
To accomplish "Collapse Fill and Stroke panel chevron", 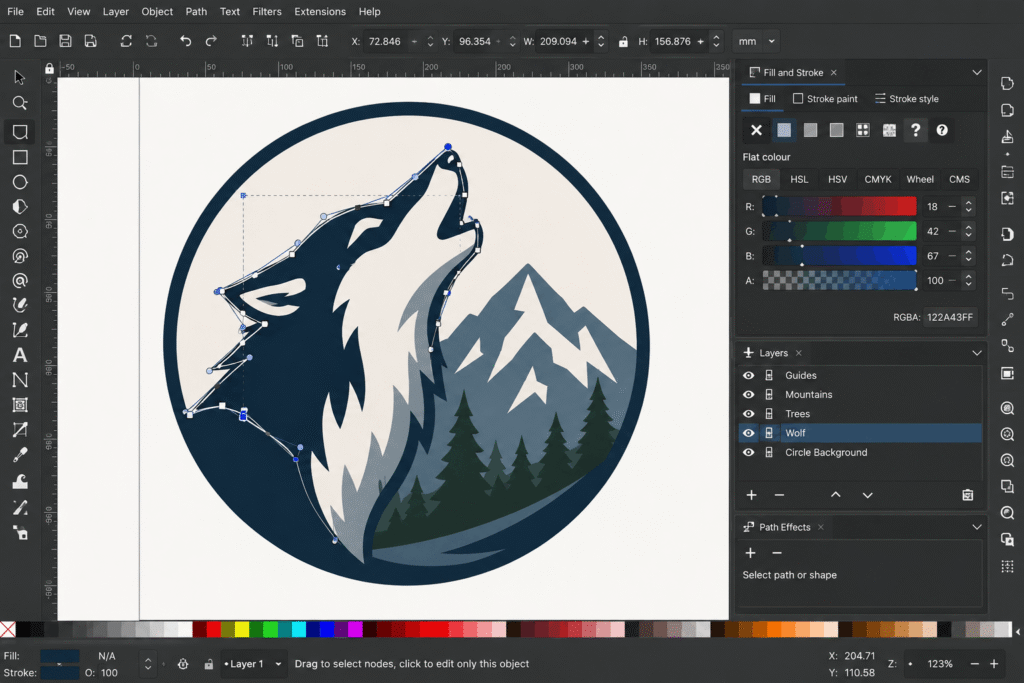I will click(x=977, y=72).
